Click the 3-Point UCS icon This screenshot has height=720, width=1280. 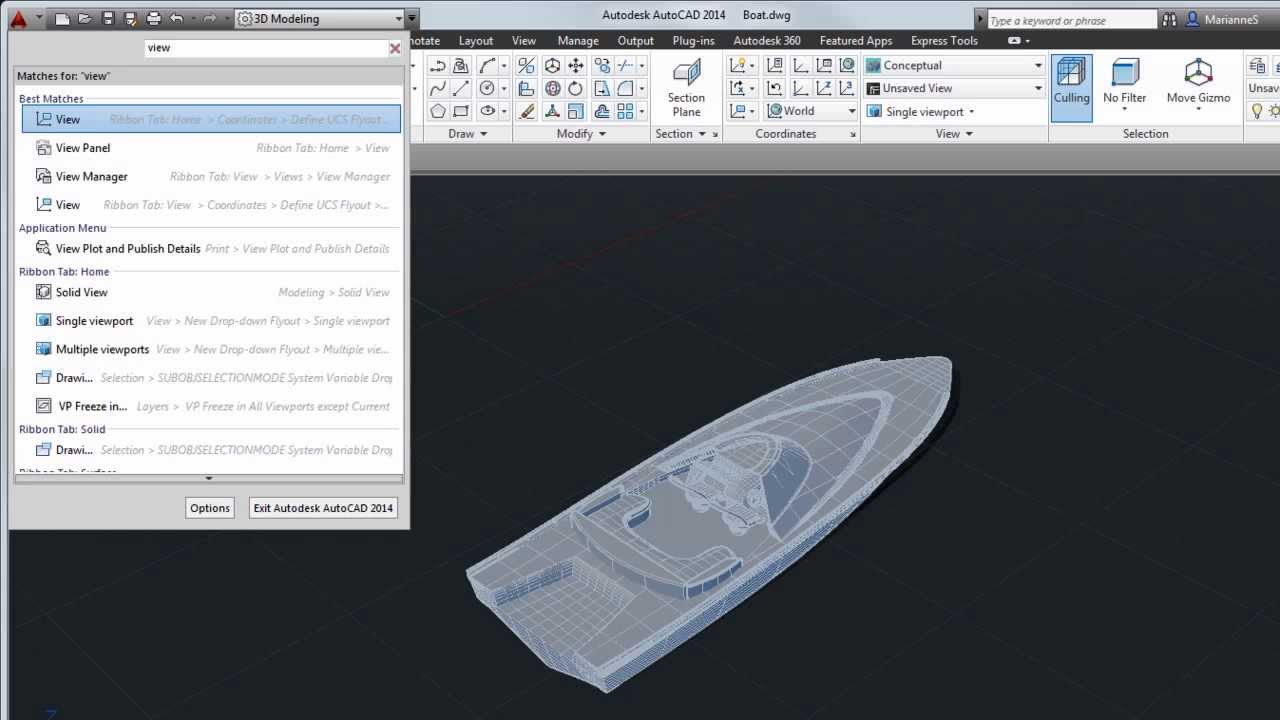[847, 88]
